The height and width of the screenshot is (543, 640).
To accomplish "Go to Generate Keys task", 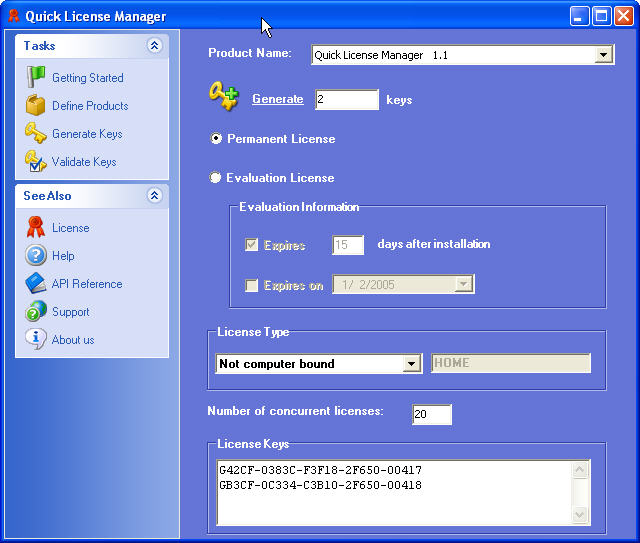I will (x=87, y=134).
